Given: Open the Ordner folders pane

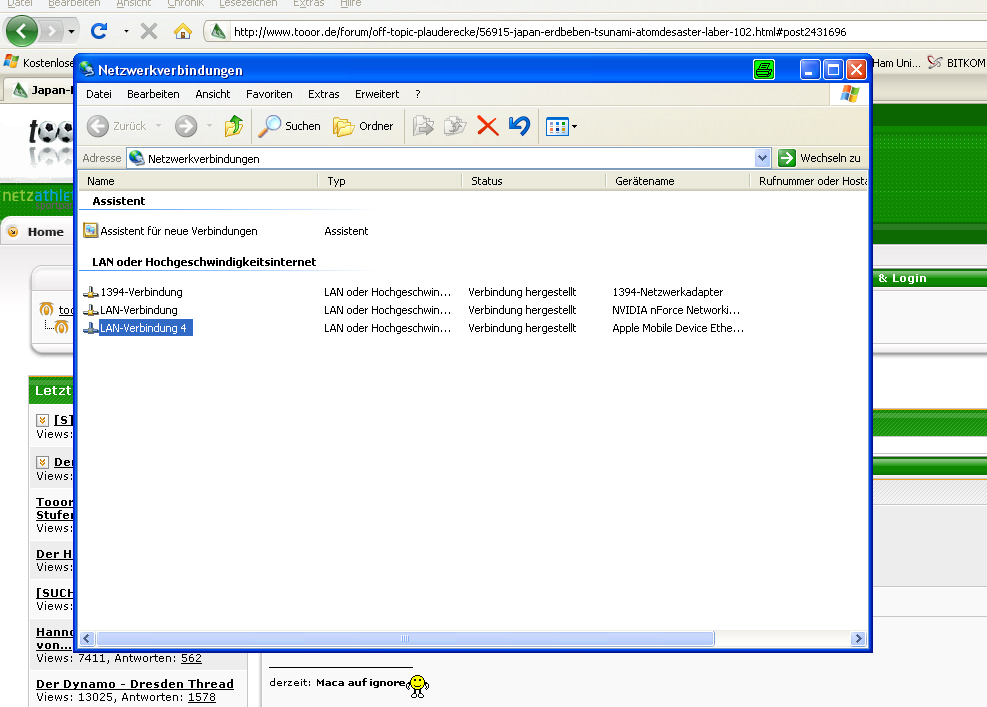Looking at the screenshot, I should pos(363,126).
